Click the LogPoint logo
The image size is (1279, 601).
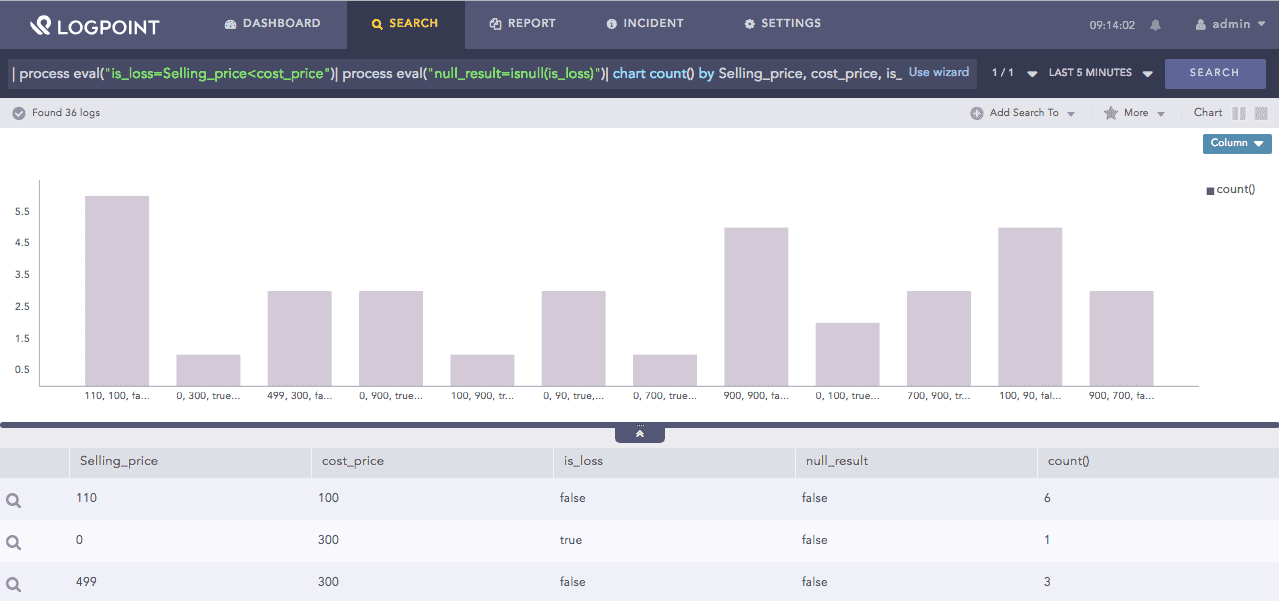click(x=94, y=25)
